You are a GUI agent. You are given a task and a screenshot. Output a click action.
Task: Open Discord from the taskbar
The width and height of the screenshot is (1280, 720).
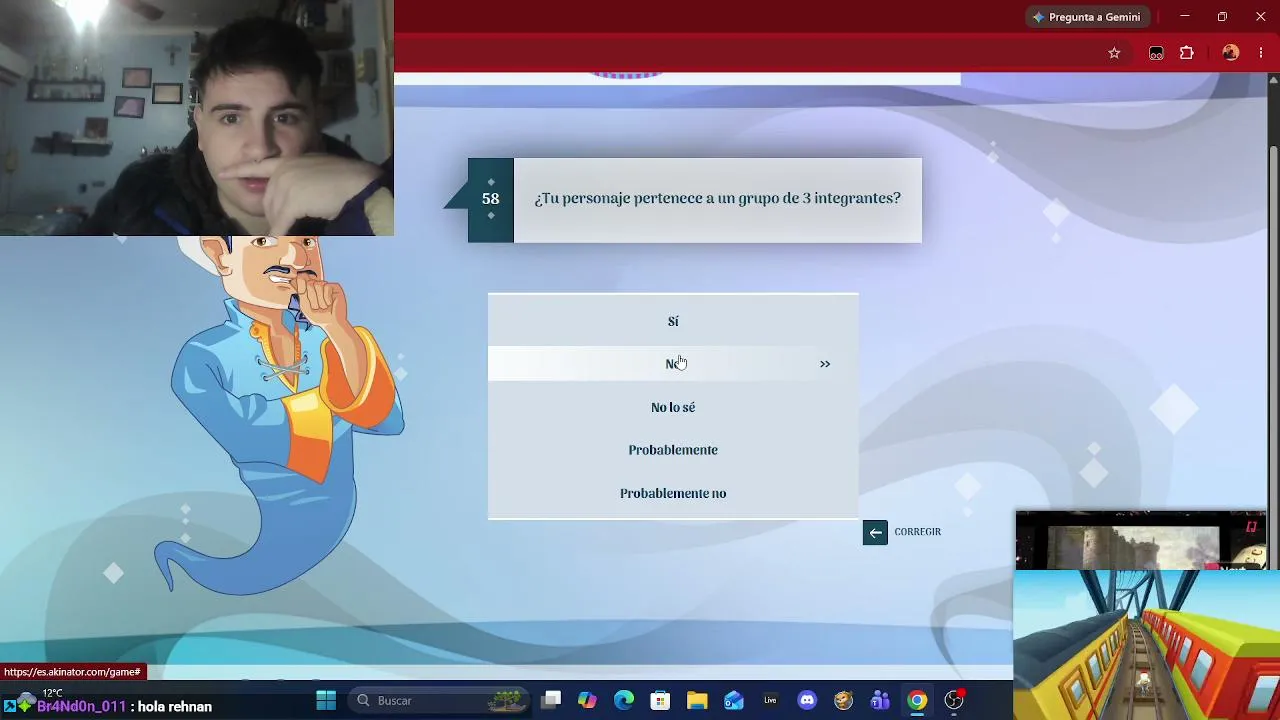click(x=807, y=700)
